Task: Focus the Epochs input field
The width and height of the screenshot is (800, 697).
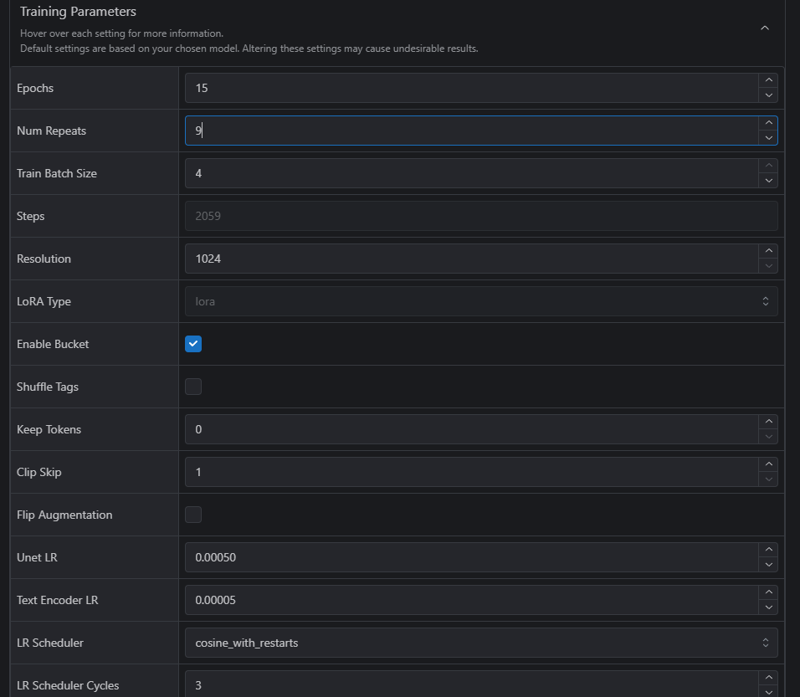Action: click(471, 88)
